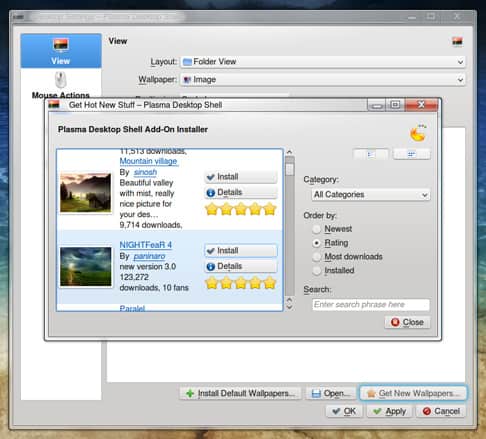This screenshot has height=439, width=486.
Task: Expand the All Categories combo box
Action: tap(371, 195)
